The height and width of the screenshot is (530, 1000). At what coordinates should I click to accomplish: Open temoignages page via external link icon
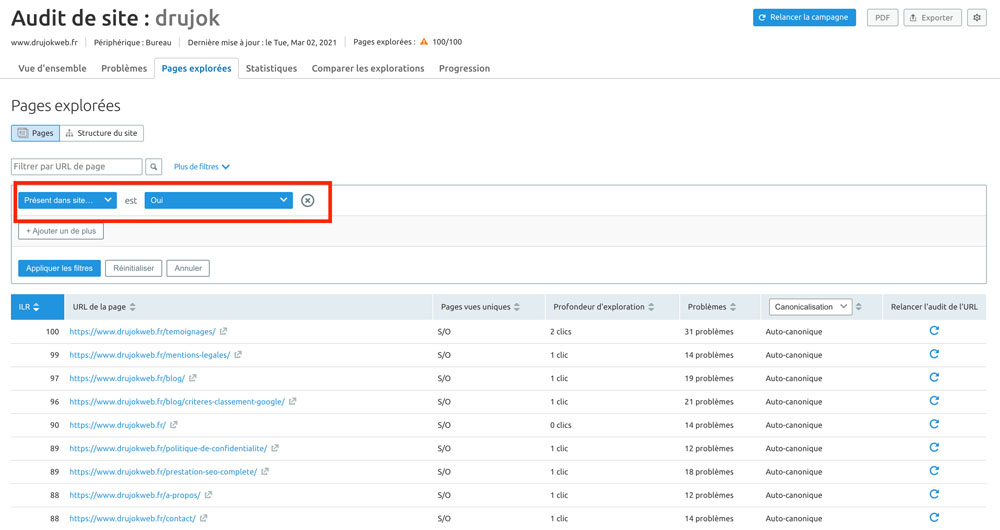coord(223,332)
